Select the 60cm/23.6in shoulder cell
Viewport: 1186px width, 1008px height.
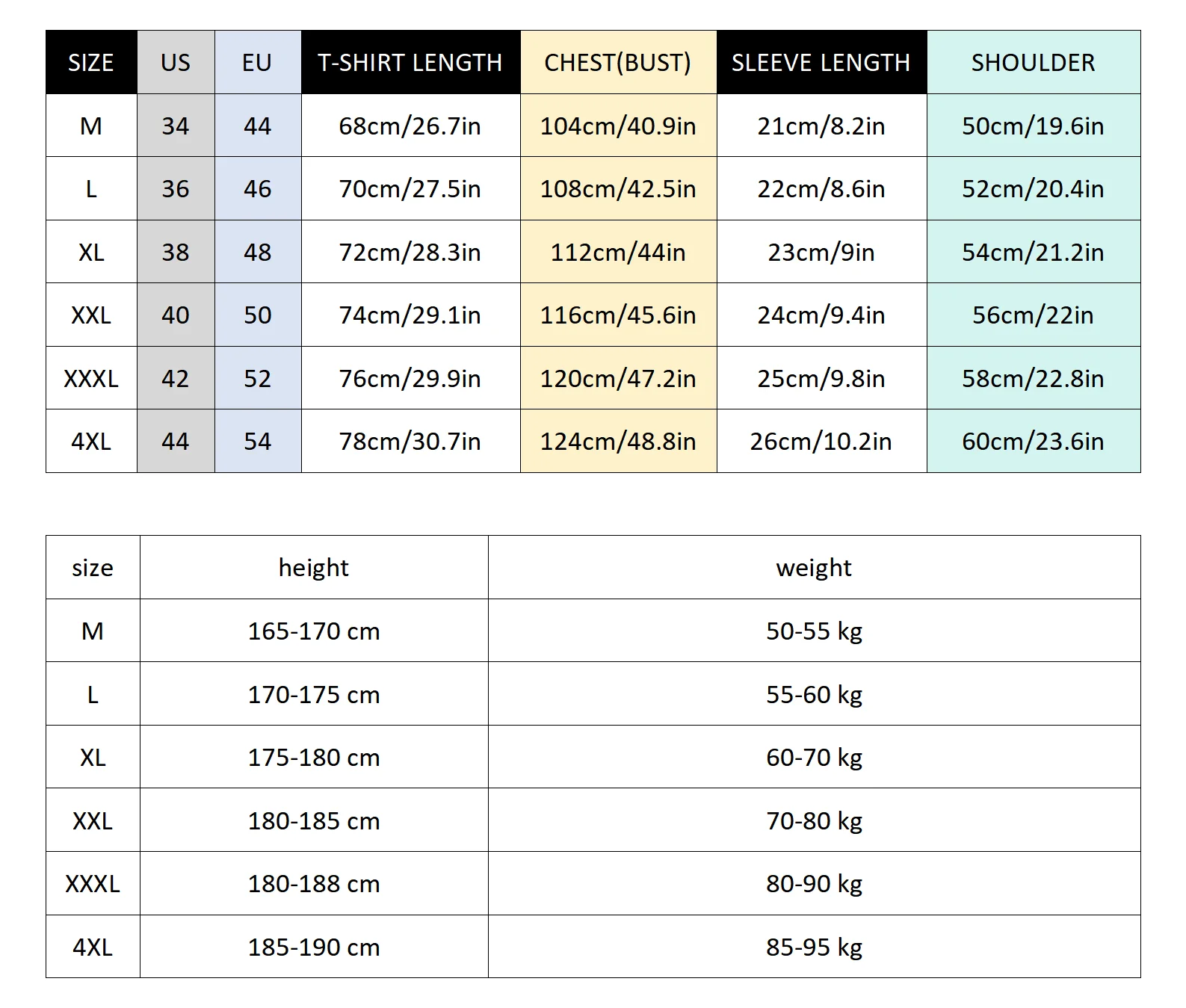tap(1033, 442)
